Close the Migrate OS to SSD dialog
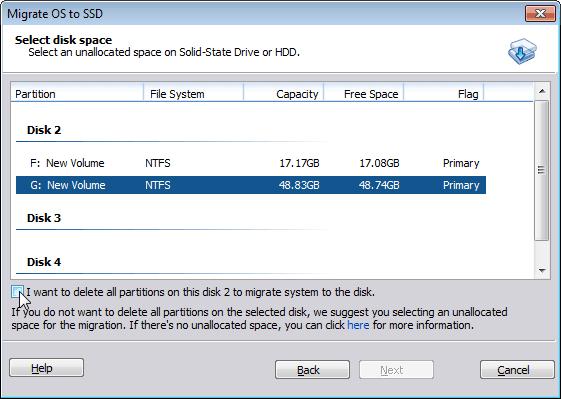Screen dimensions: 561x399 pos(540,14)
